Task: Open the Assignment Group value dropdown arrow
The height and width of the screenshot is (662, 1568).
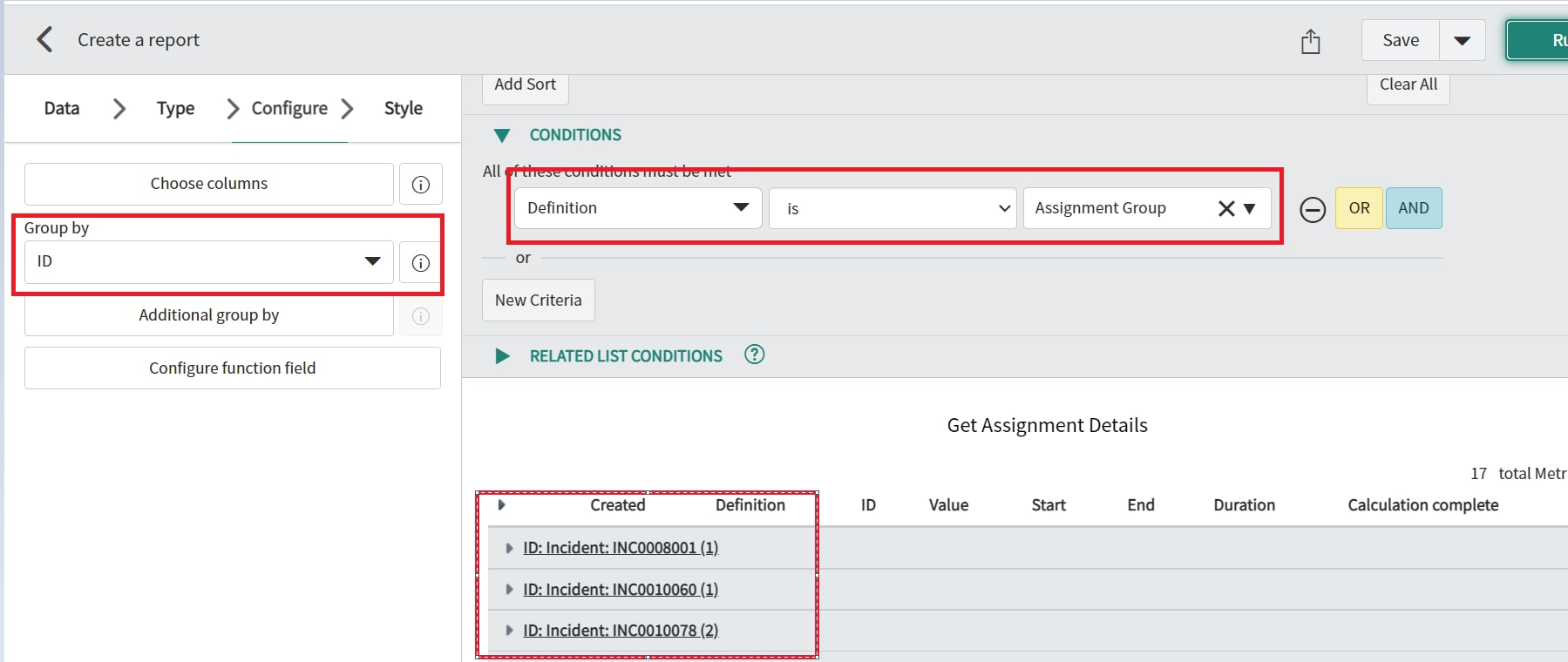Action: [x=1250, y=208]
